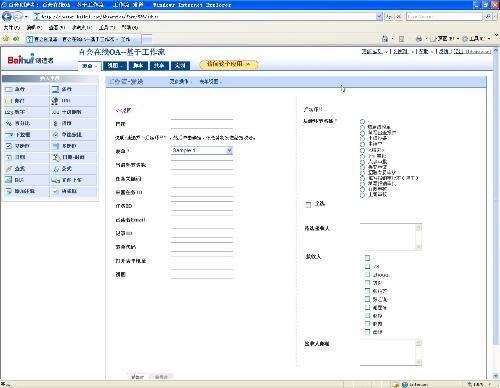
Task: Pick the 123 Number field type
Action: click(x=9, y=112)
